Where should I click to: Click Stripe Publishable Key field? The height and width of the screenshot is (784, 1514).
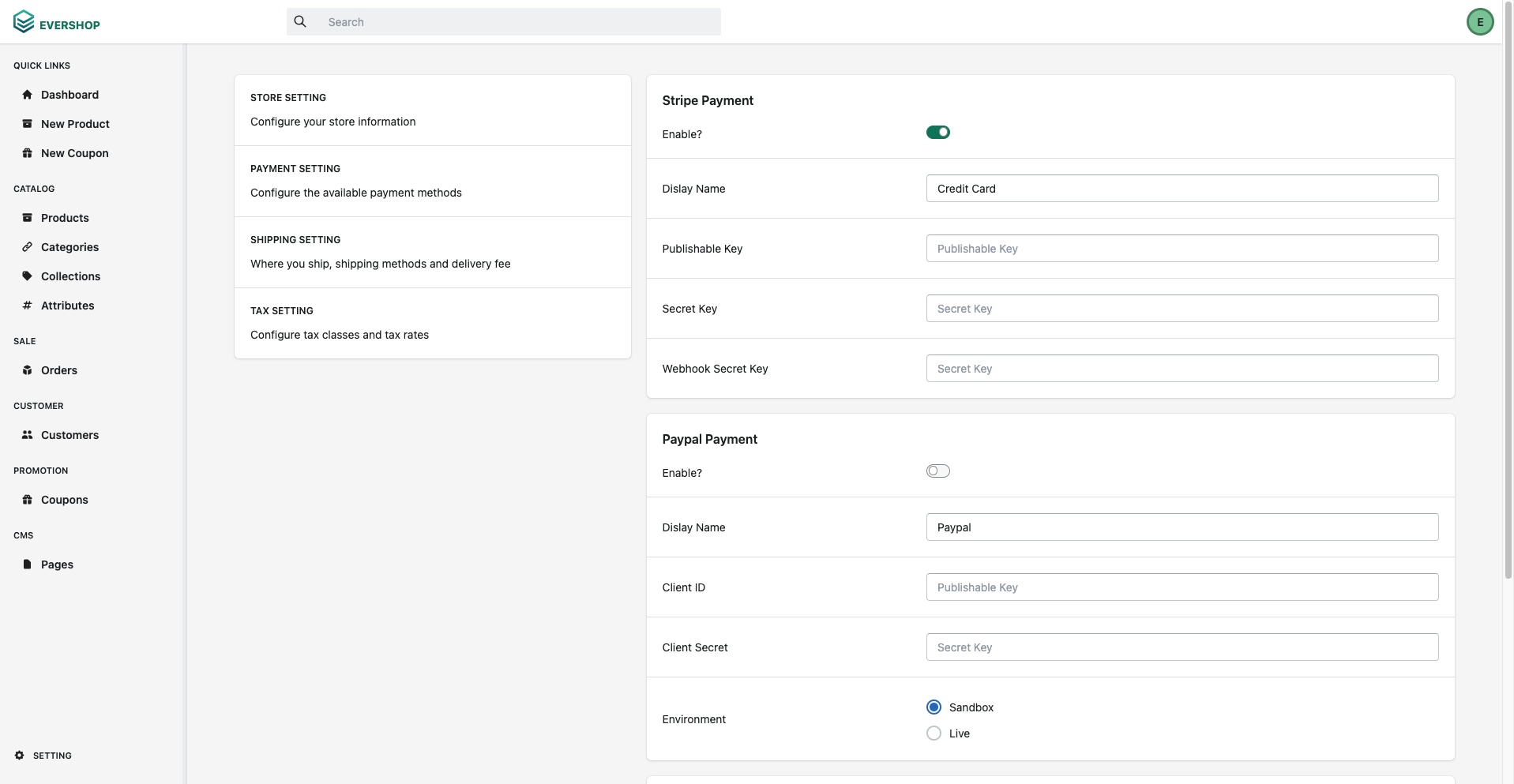1182,249
